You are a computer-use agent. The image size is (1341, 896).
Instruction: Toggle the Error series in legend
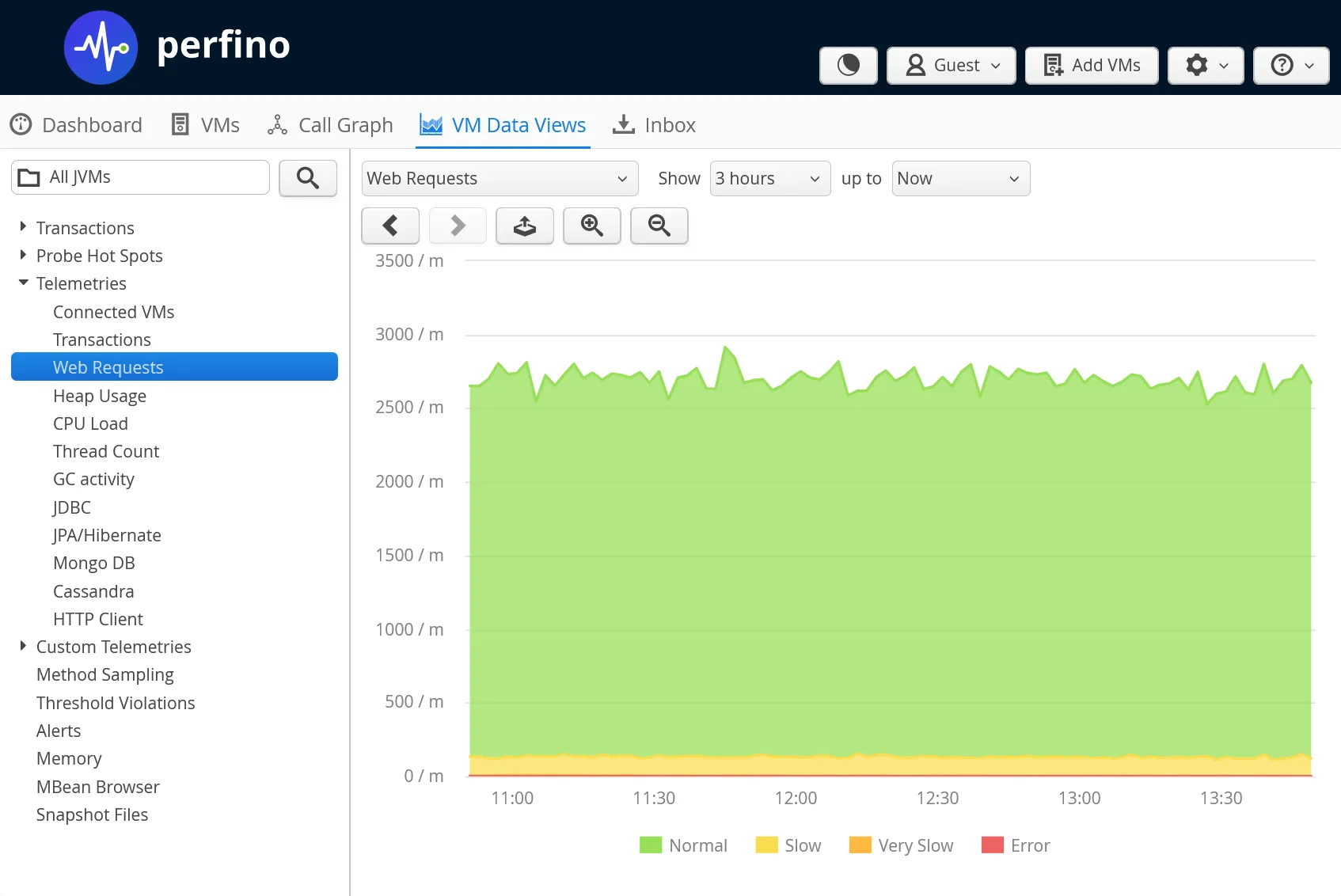(x=1016, y=845)
